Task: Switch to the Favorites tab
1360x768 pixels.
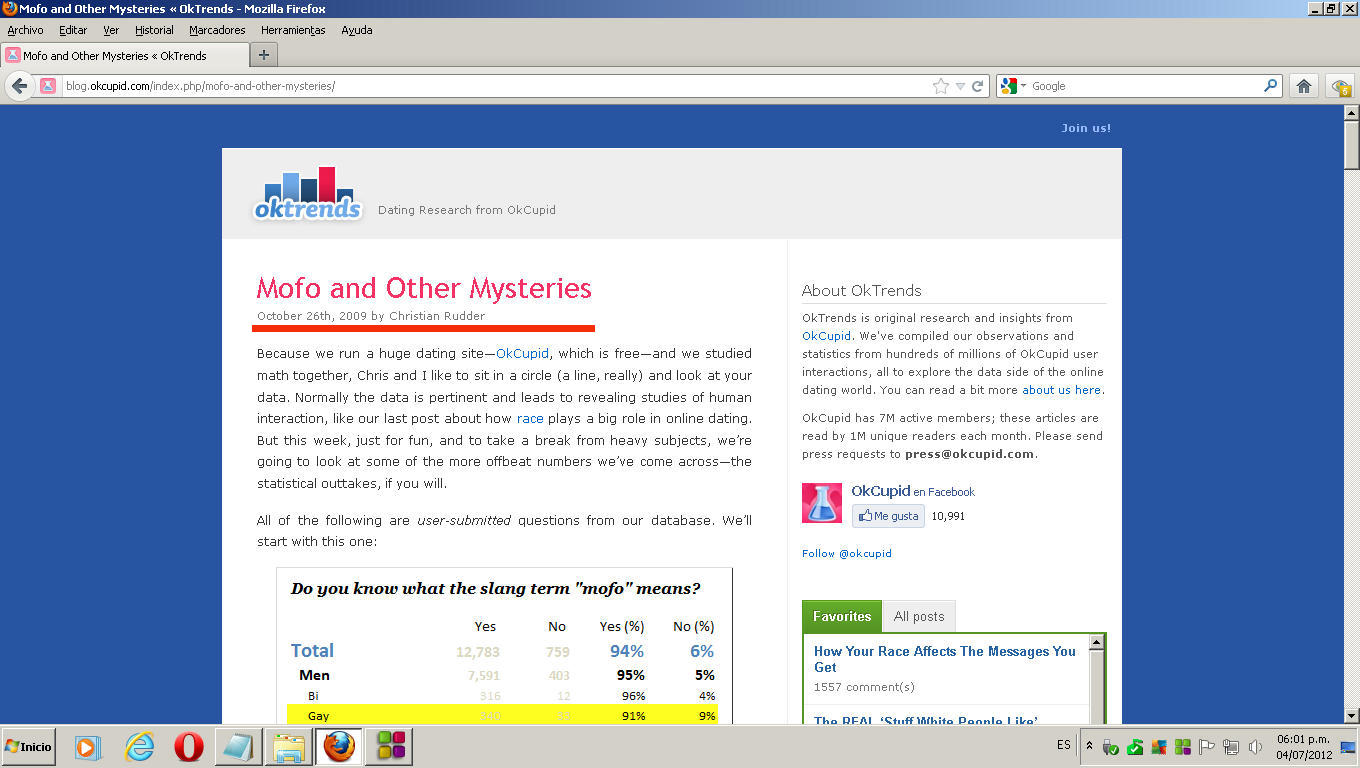Action: 842,616
